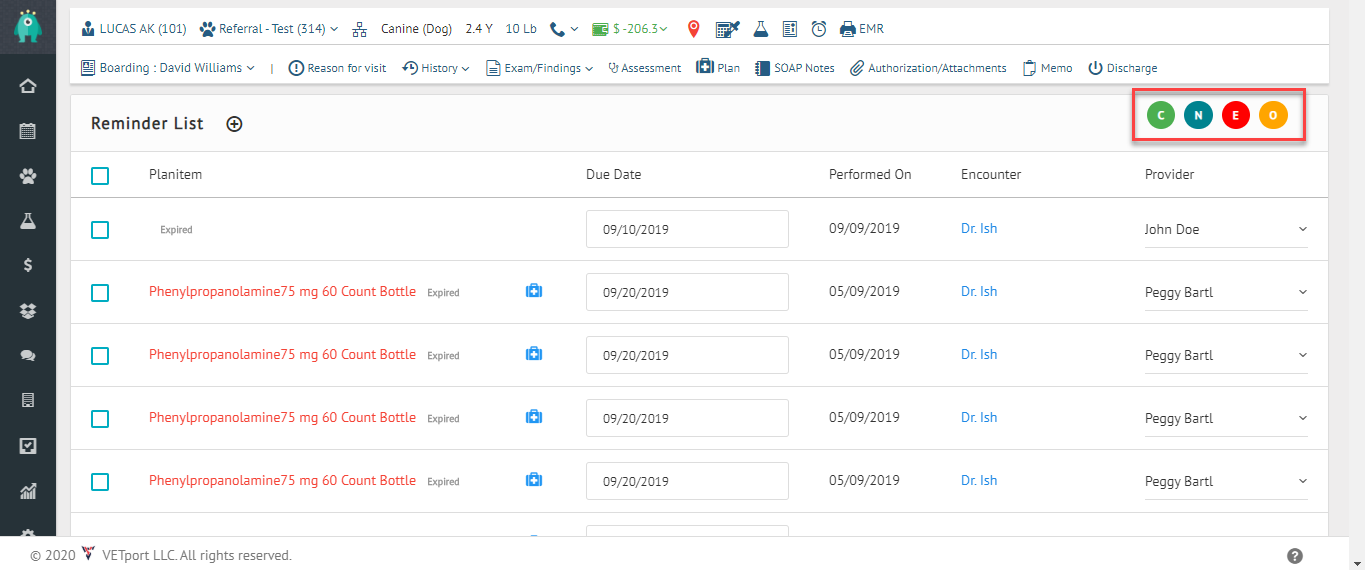Add a new reminder with plus icon
The image size is (1365, 570).
[234, 124]
